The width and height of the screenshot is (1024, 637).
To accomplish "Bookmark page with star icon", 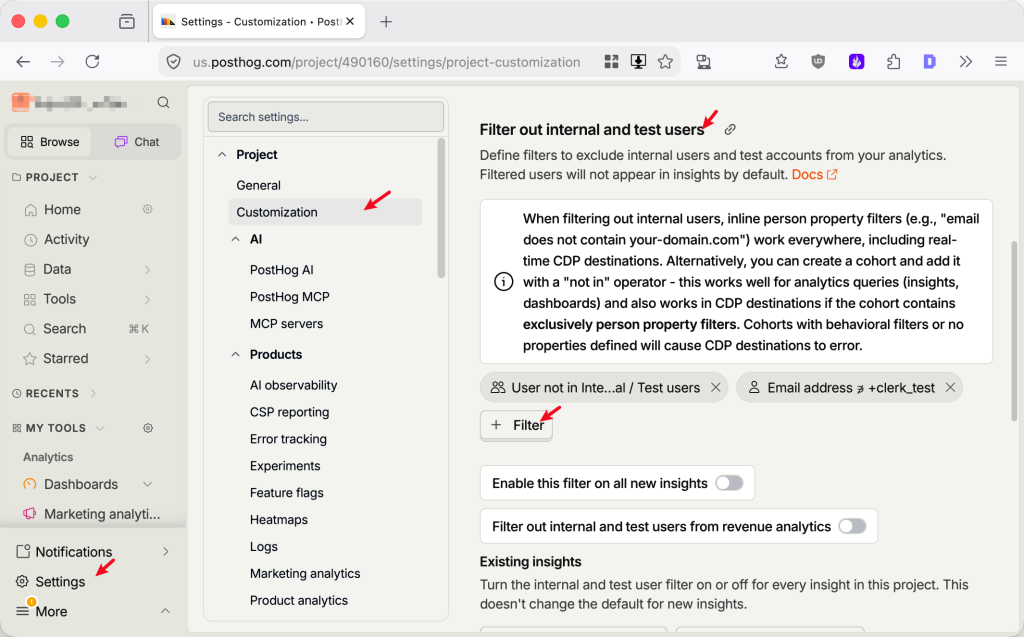I will (x=665, y=61).
